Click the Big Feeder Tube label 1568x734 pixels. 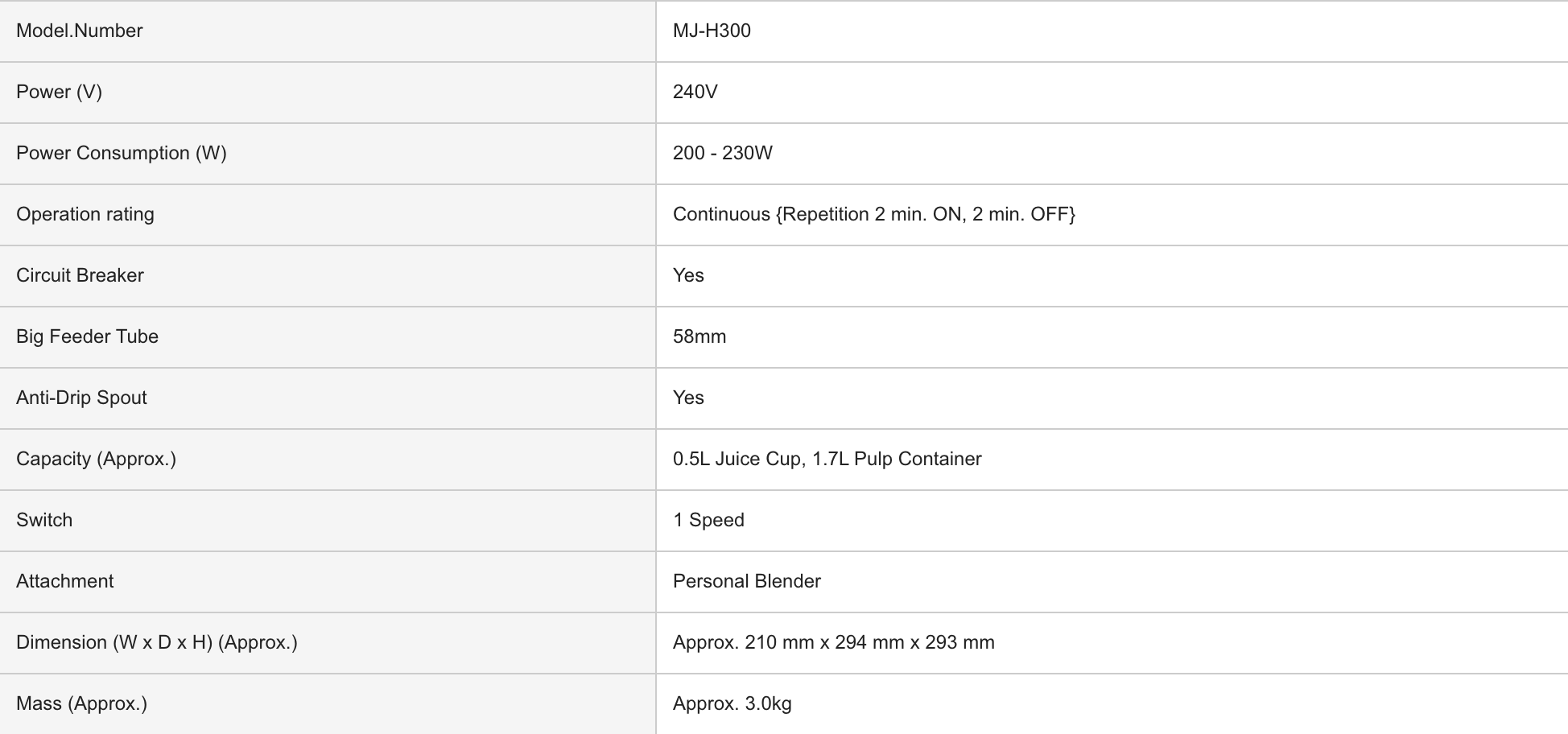pyautogui.click(x=87, y=336)
